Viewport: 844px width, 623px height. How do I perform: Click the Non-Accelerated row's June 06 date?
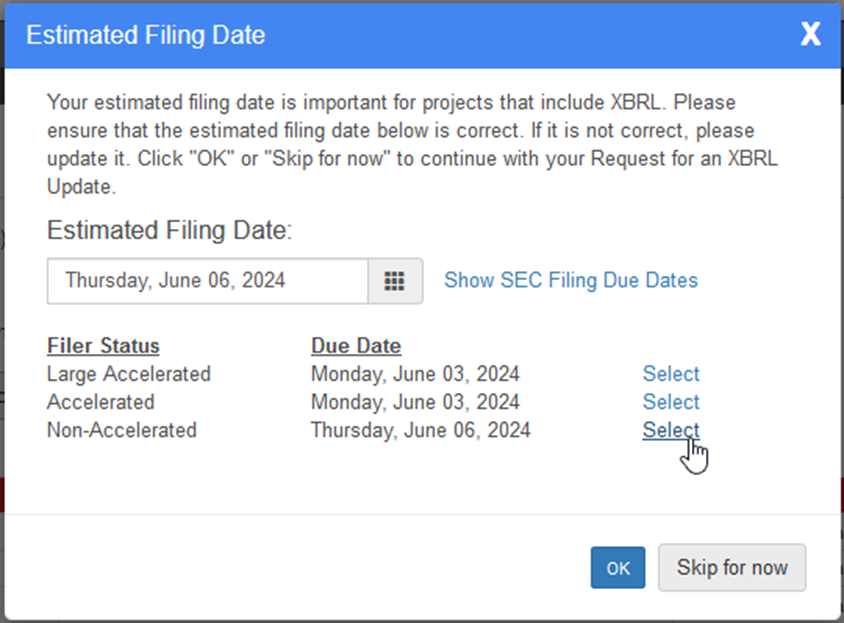click(x=421, y=430)
